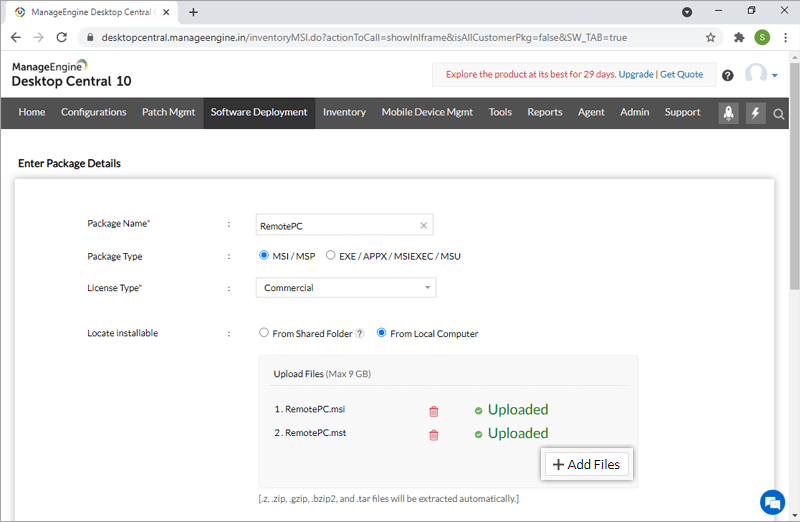
Task: Select From Shared Folder radio option
Action: [264, 334]
